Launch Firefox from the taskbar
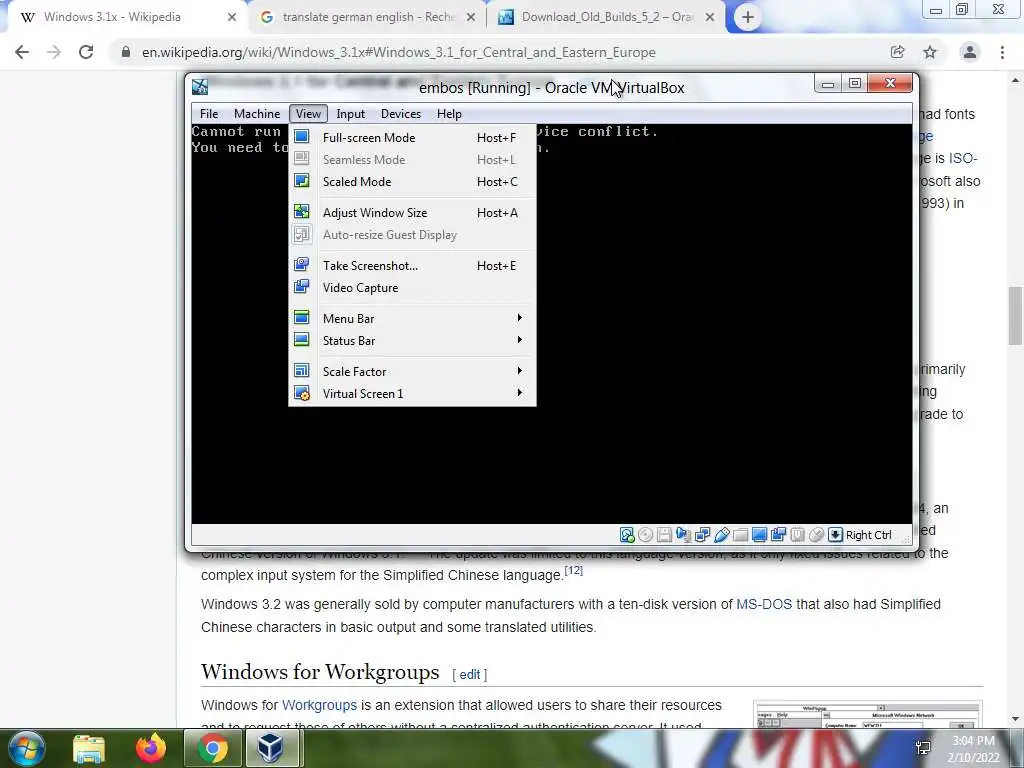Viewport: 1024px width, 768px height. point(151,748)
